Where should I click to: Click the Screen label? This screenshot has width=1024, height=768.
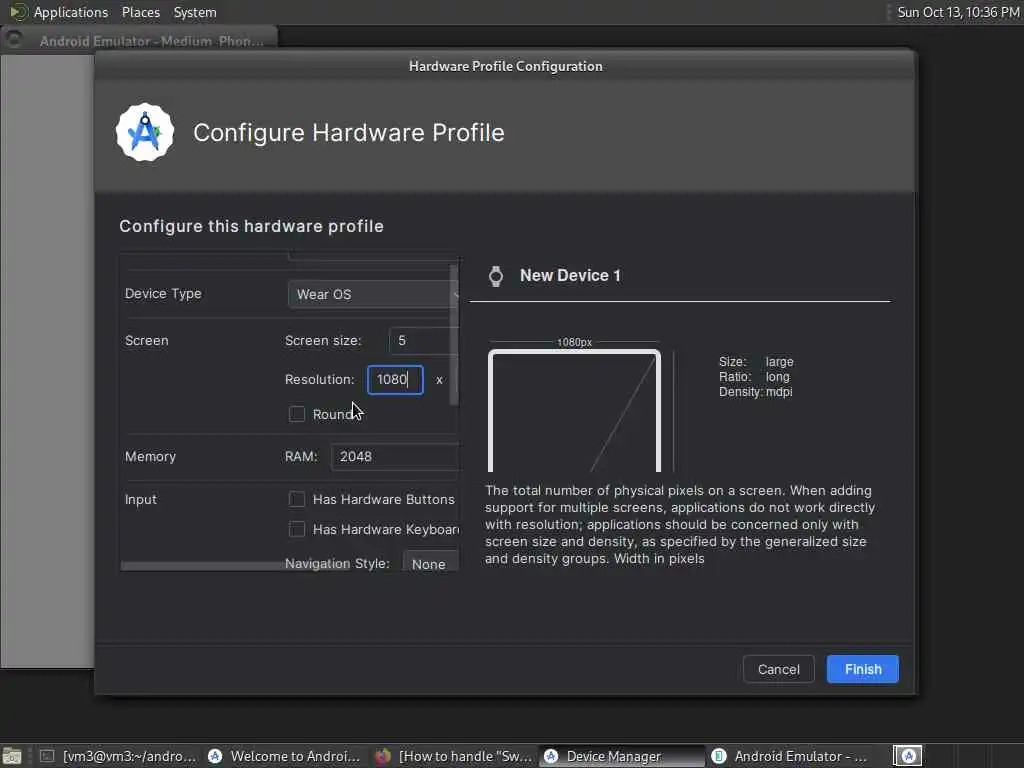click(146, 340)
